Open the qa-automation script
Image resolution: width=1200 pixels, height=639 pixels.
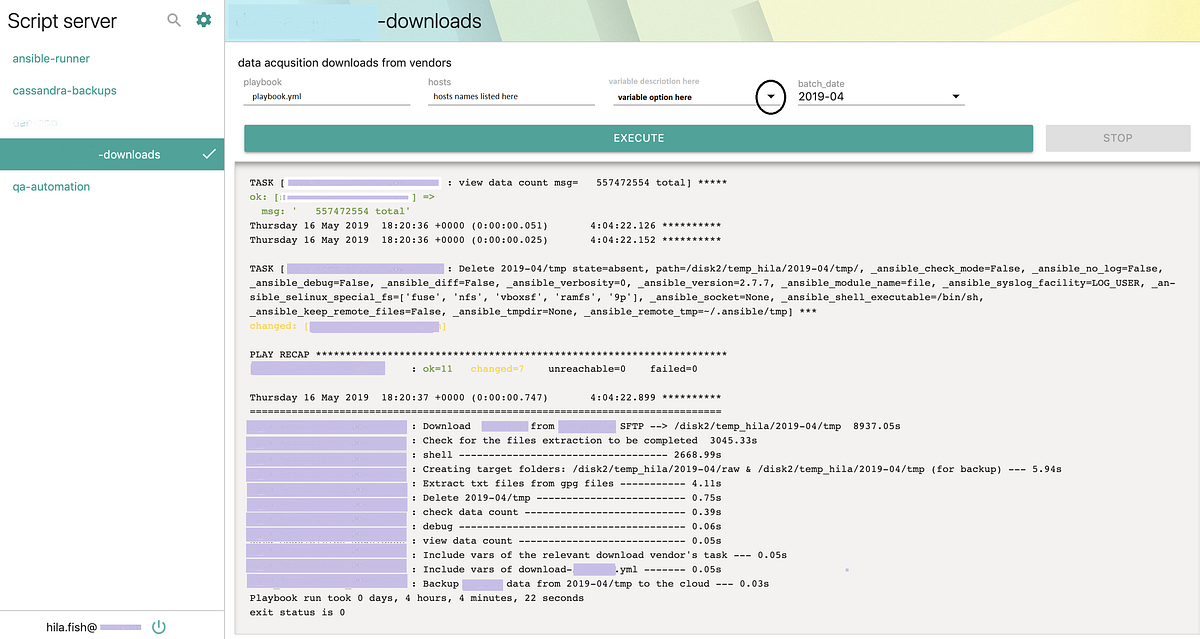(x=49, y=186)
